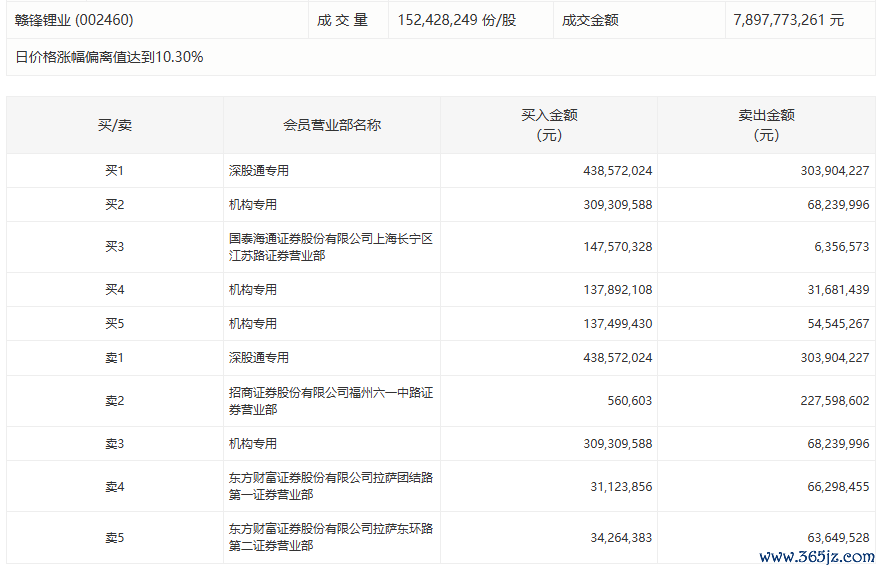
Task: Click the 成交量 label
Action: [342, 20]
